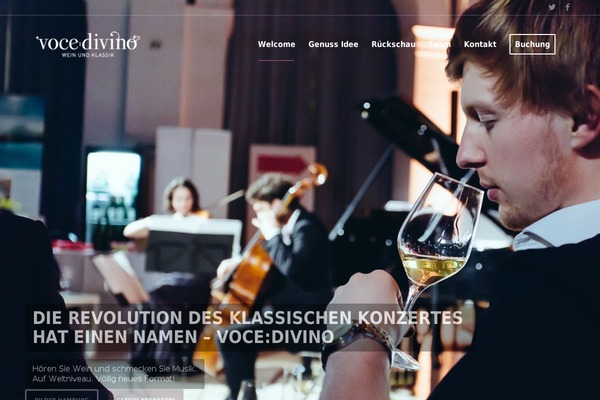Click the voce:divino logo
Viewport: 600px width, 400px height.
tap(88, 45)
